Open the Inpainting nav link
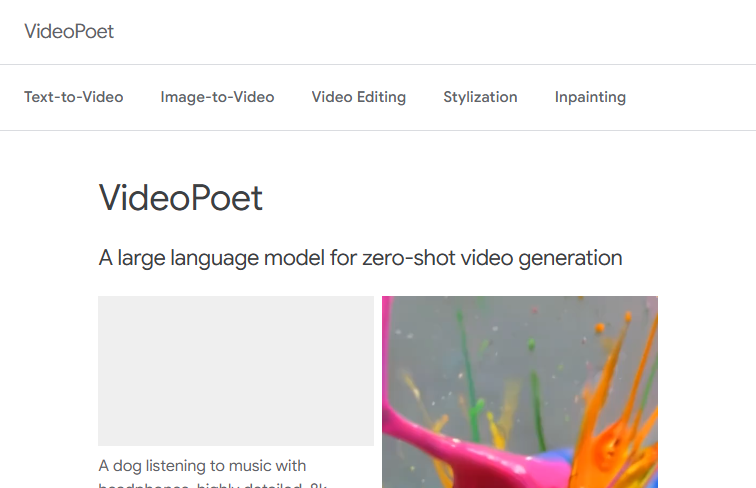Screen dimensions: 756x488 coord(590,97)
